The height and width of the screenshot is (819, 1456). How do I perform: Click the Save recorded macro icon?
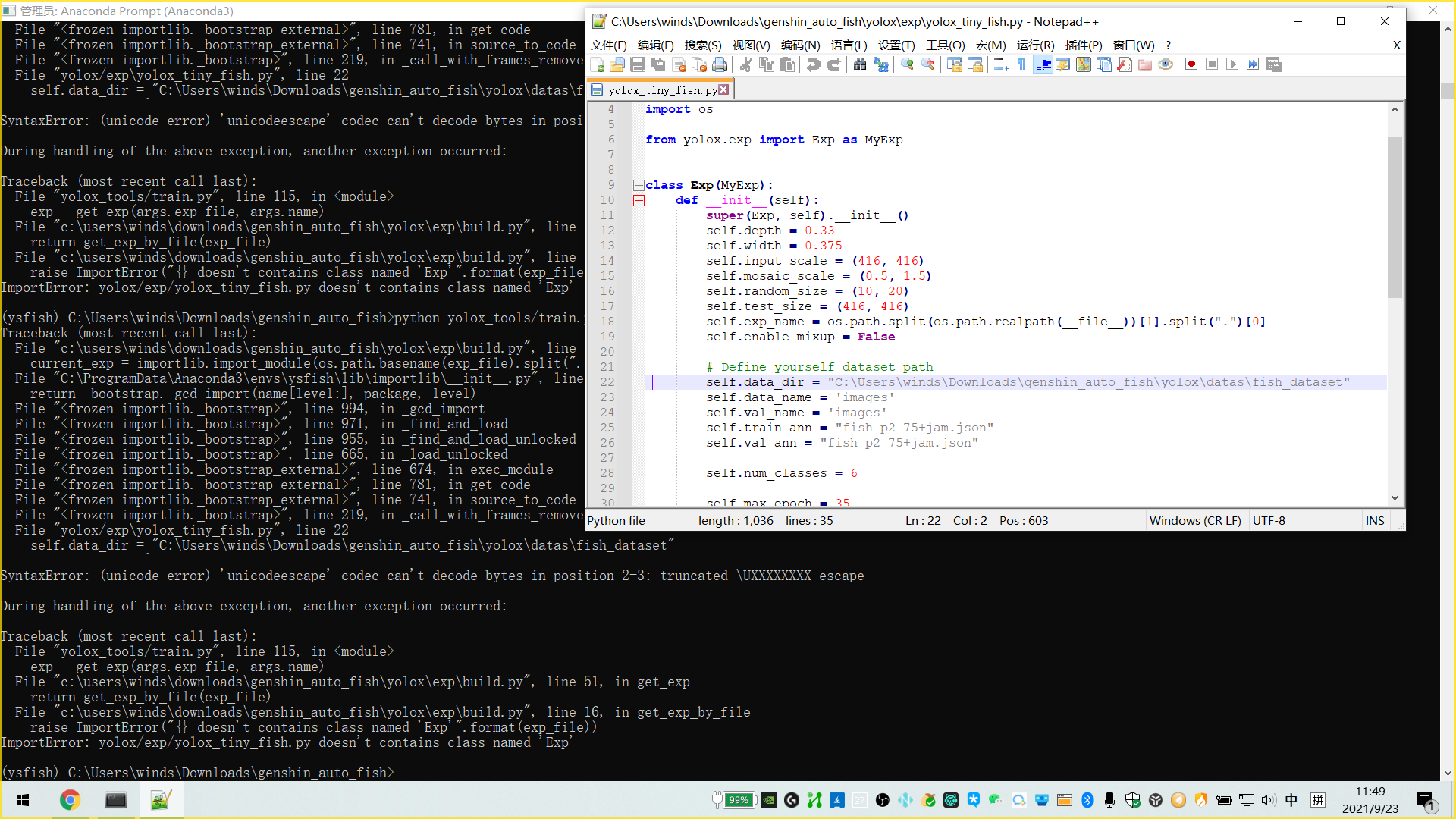coord(1274,65)
